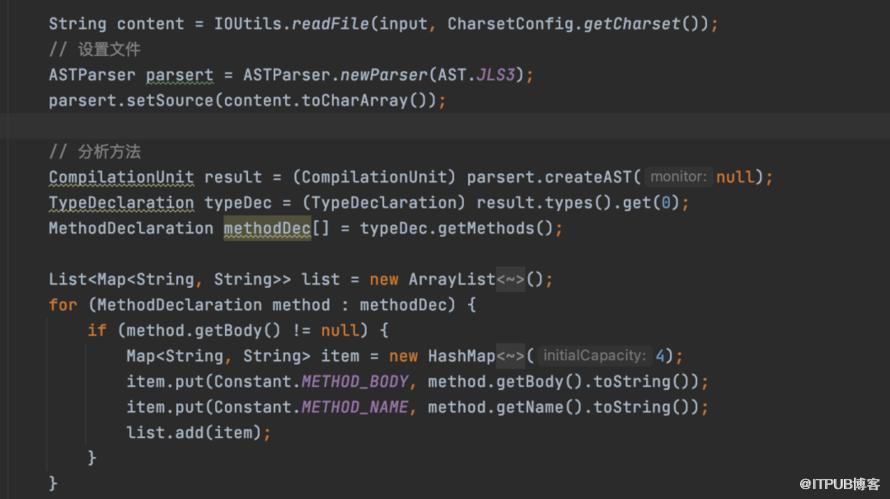The height and width of the screenshot is (499, 890).
Task: Click the 'readFile' method call
Action: (x=330, y=24)
